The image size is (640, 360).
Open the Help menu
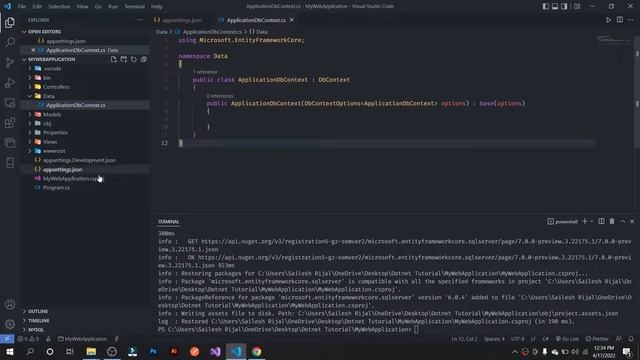coord(157,6)
